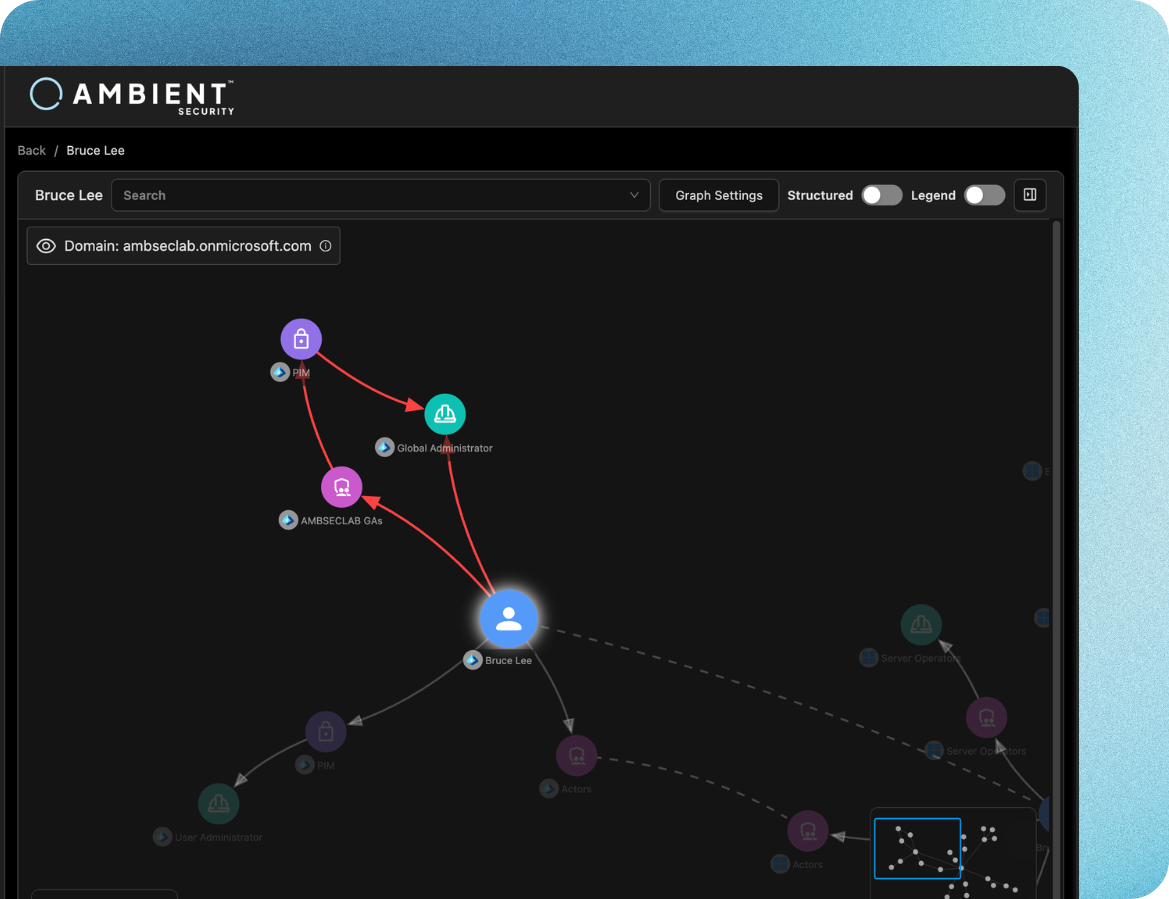1169x899 pixels.
Task: Select the Global Administrator node
Action: click(445, 414)
